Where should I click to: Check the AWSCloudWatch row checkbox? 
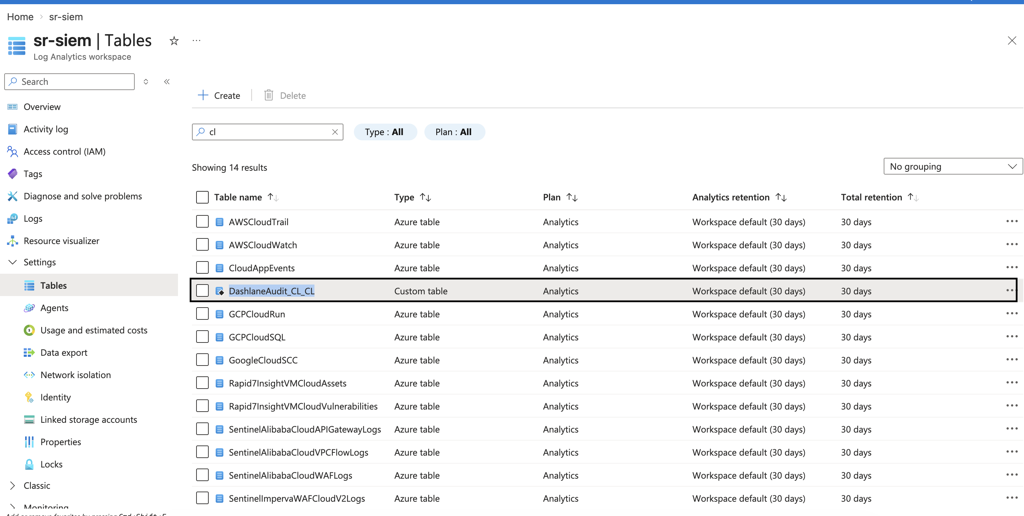point(202,245)
